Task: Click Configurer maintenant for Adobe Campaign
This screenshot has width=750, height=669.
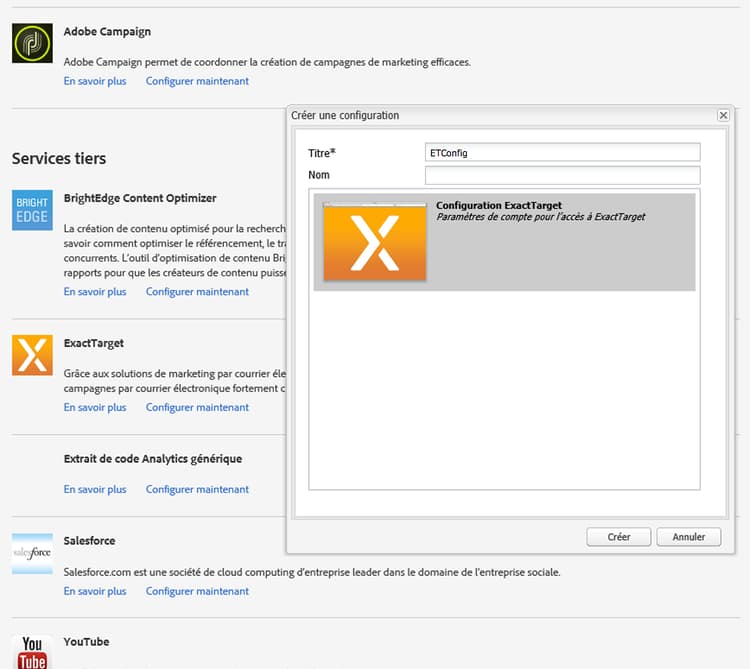Action: [197, 81]
